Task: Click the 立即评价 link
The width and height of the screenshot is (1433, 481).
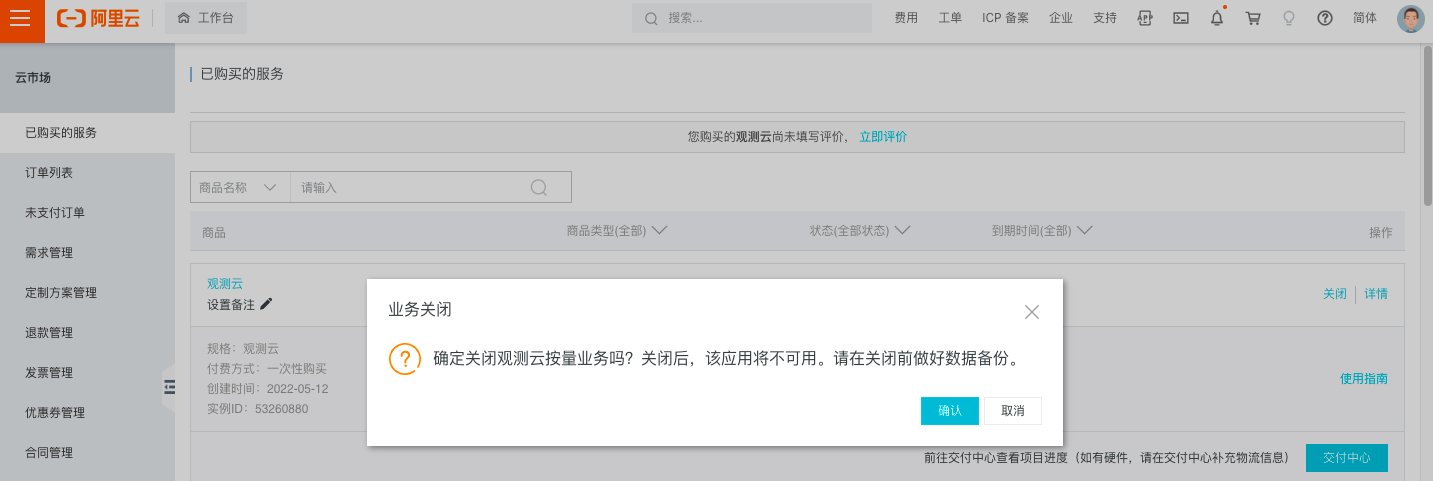Action: coord(883,137)
